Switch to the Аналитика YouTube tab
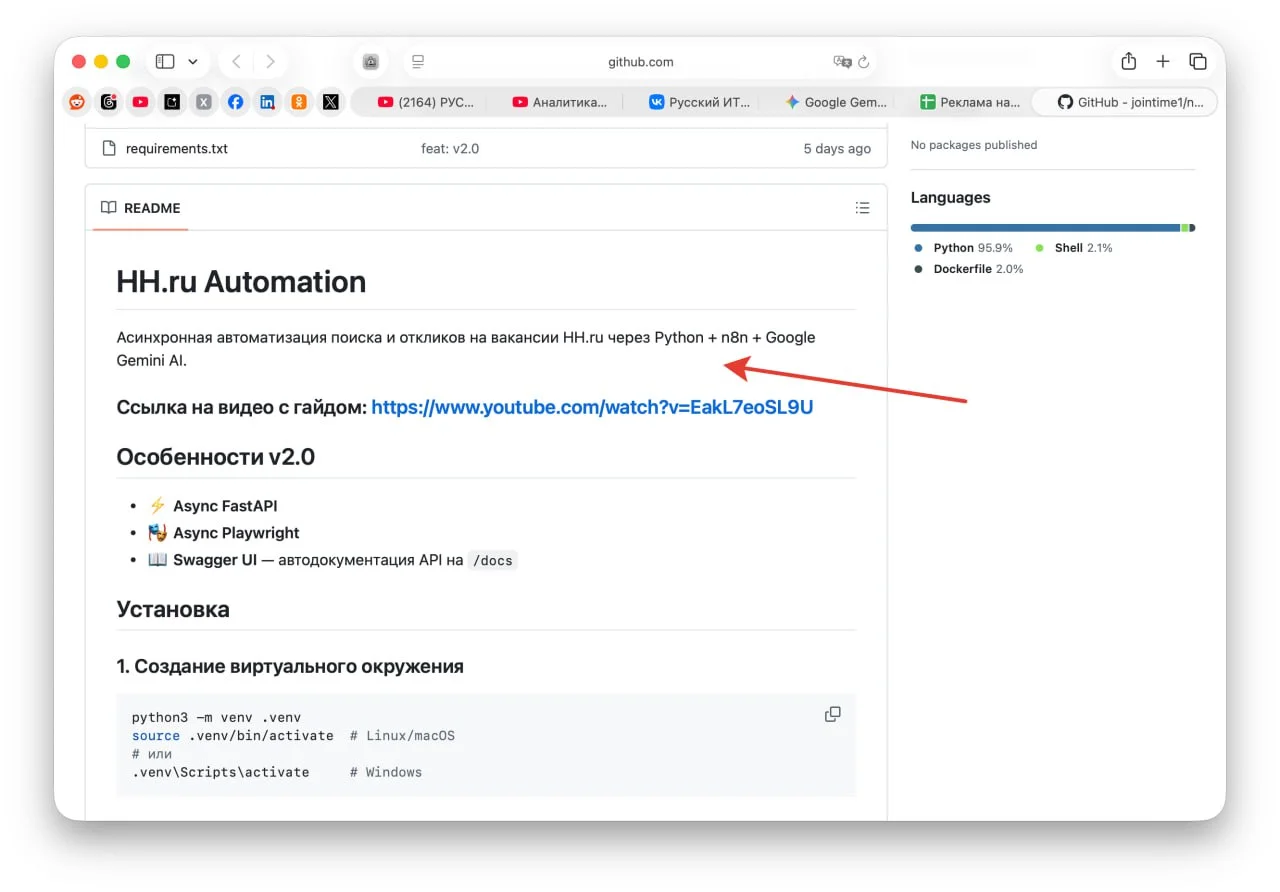The width and height of the screenshot is (1280, 892). (x=561, y=102)
